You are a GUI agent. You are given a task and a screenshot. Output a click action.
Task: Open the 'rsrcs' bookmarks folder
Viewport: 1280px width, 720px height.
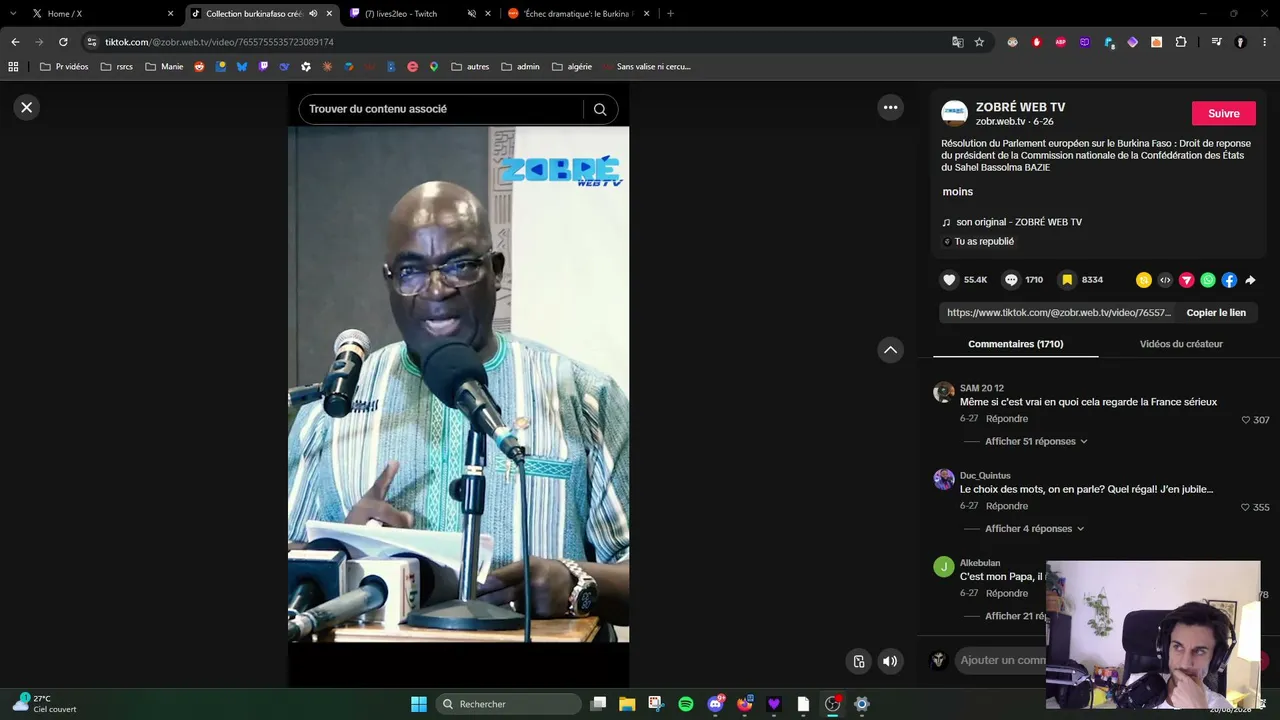117,67
